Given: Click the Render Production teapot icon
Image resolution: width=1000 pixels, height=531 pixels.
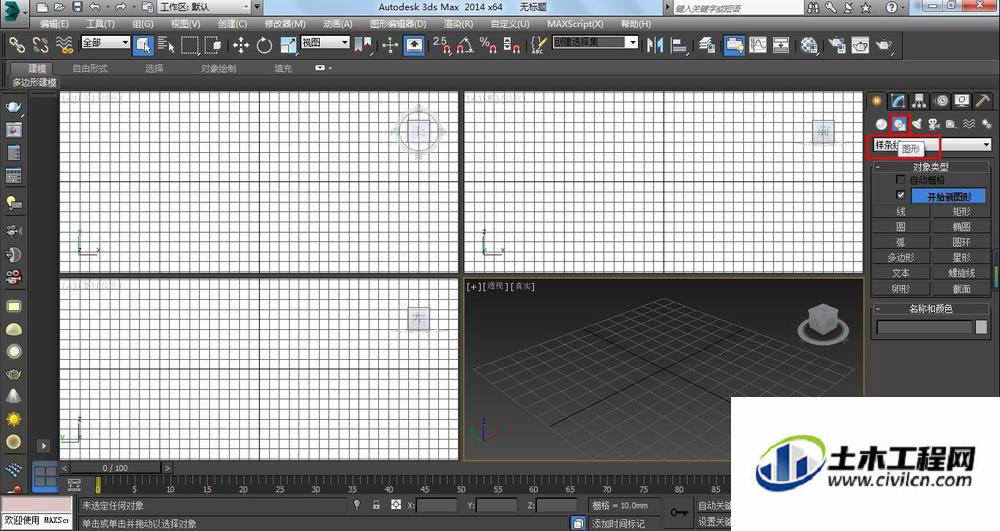Looking at the screenshot, I should click(884, 45).
